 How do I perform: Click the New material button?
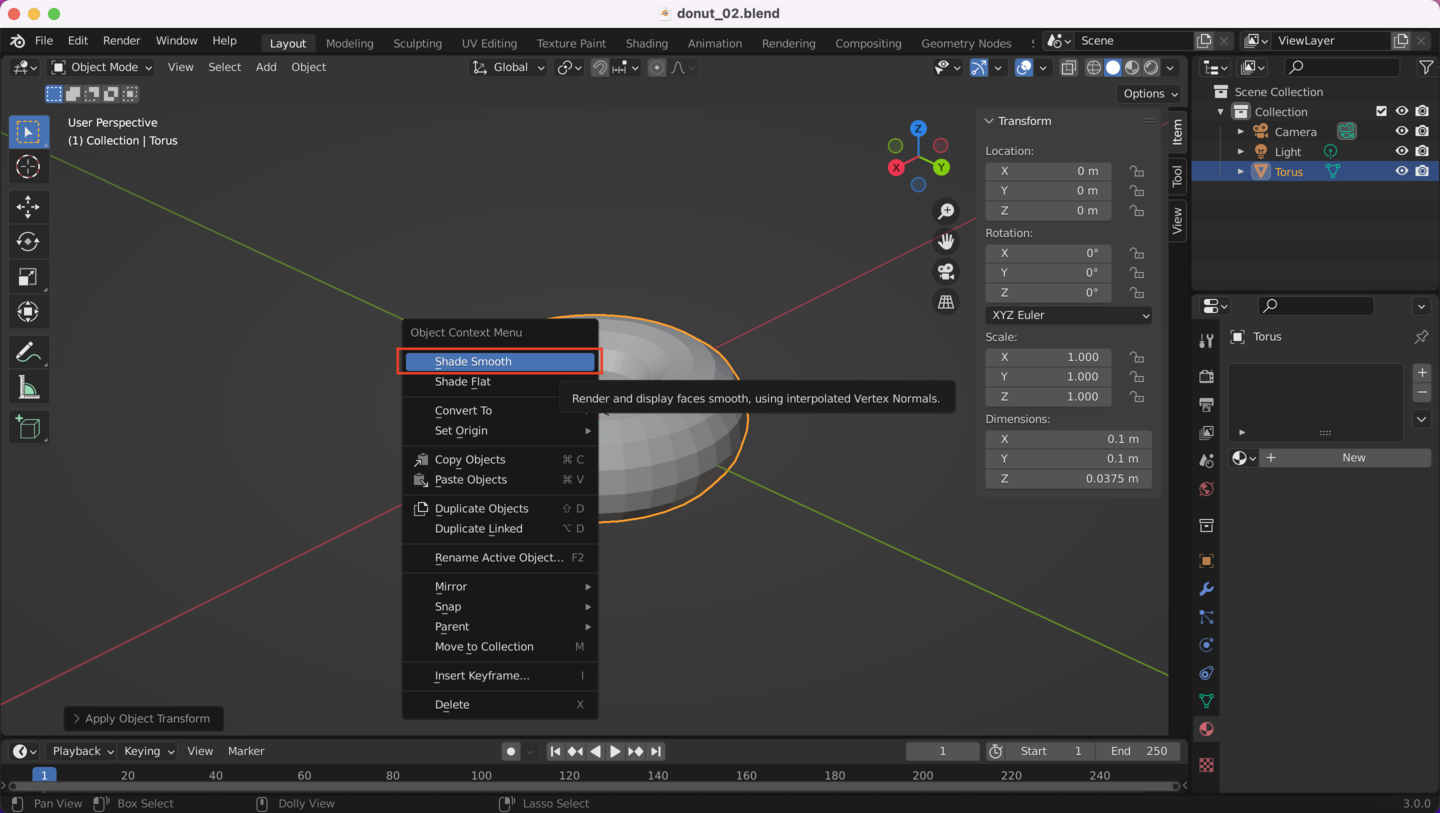click(x=1353, y=458)
